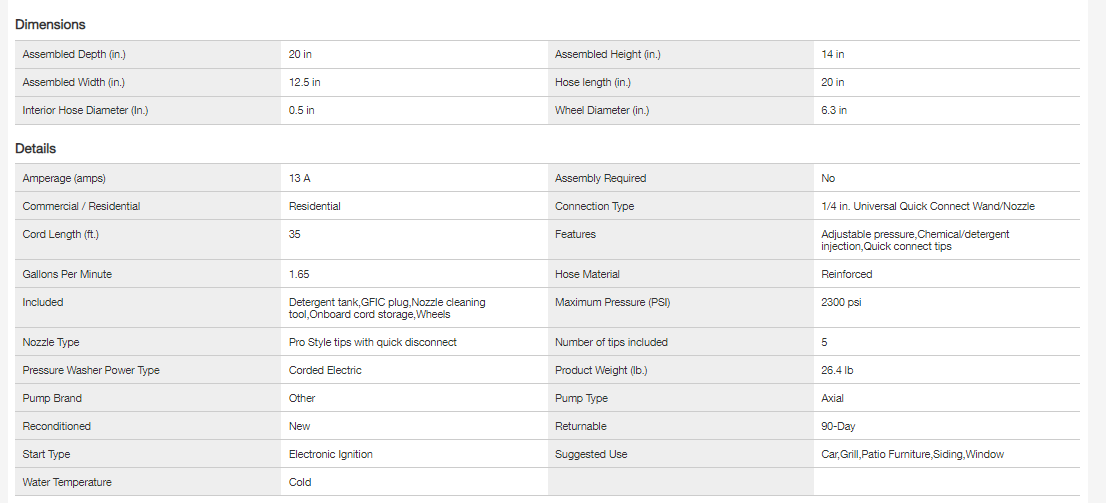Screen dimensions: 1106x503
Task: Select the Start Type value Electronic Ignition
Action: tap(331, 454)
